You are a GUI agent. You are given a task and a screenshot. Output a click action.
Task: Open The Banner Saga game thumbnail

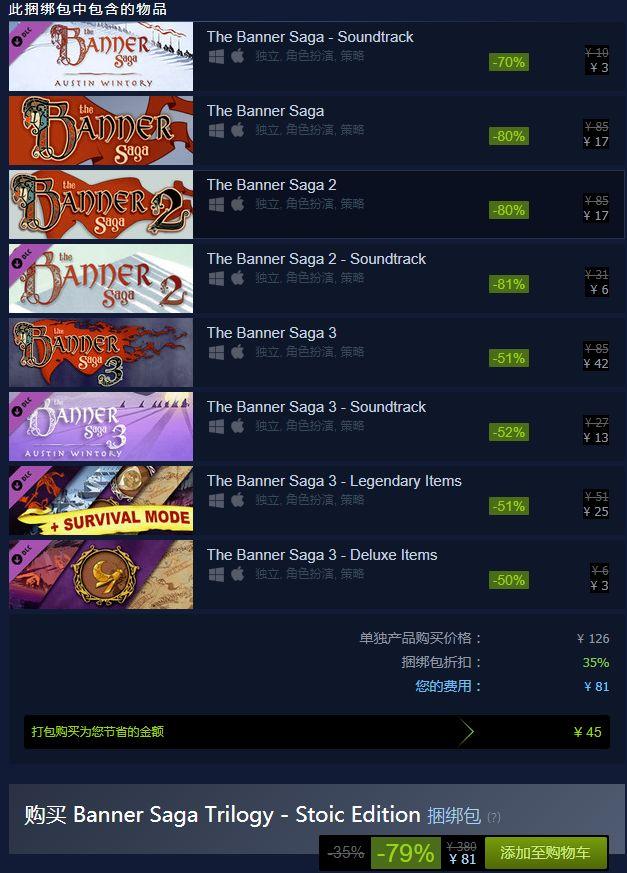(101, 130)
